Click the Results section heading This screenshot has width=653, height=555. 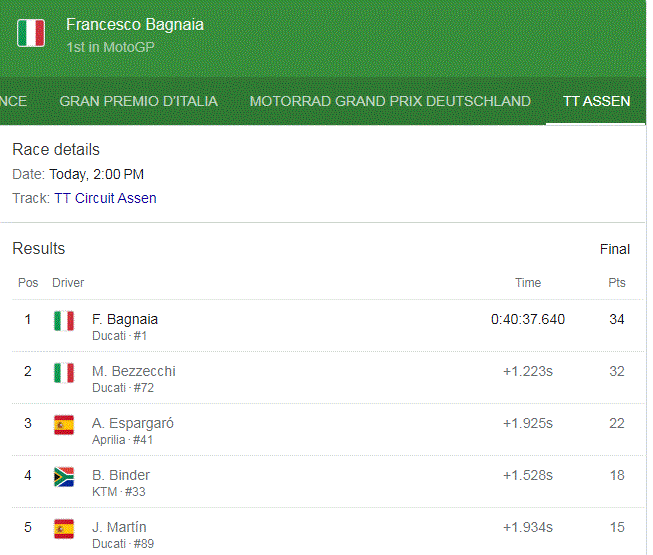(39, 249)
